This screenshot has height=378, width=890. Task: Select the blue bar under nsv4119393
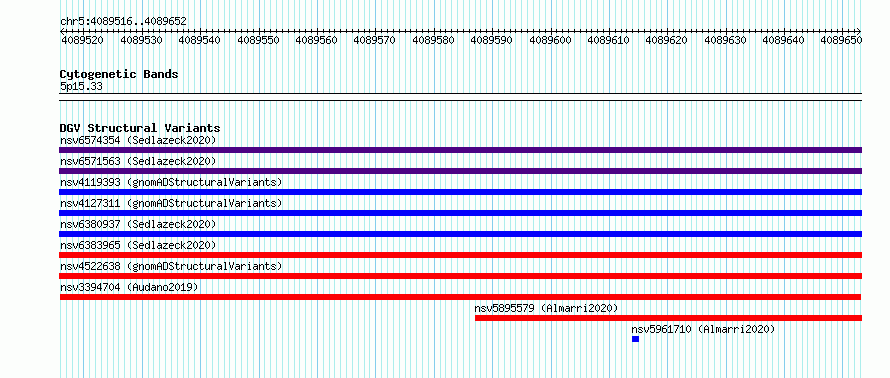pos(460,192)
